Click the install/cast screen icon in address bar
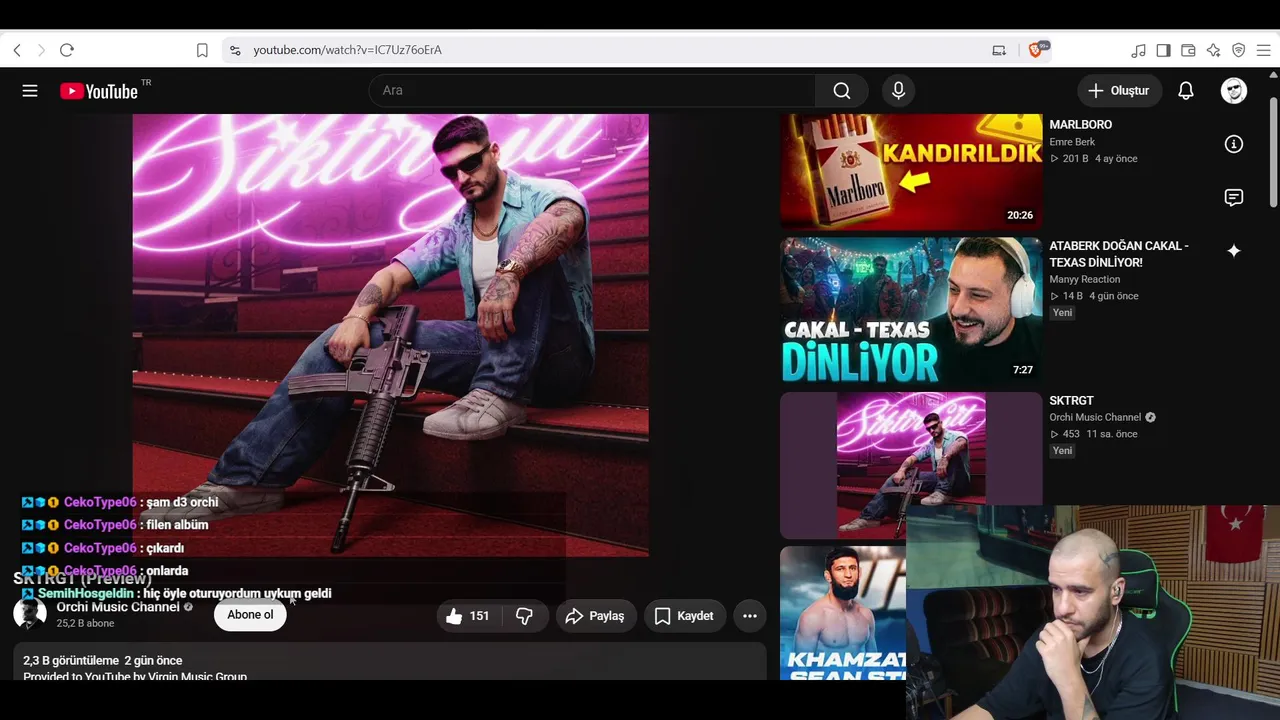 pyautogui.click(x=999, y=50)
